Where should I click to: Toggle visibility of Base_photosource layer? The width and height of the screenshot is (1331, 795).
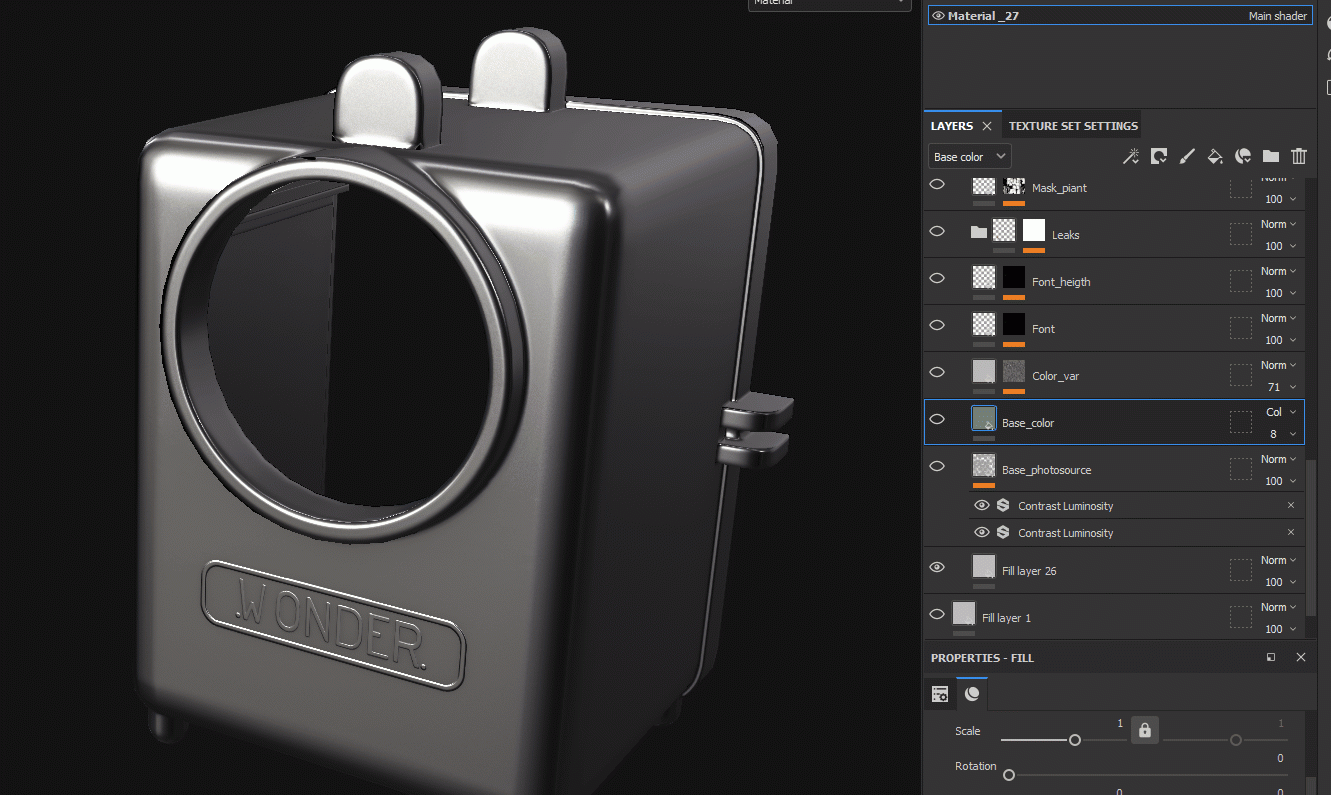[x=937, y=466]
